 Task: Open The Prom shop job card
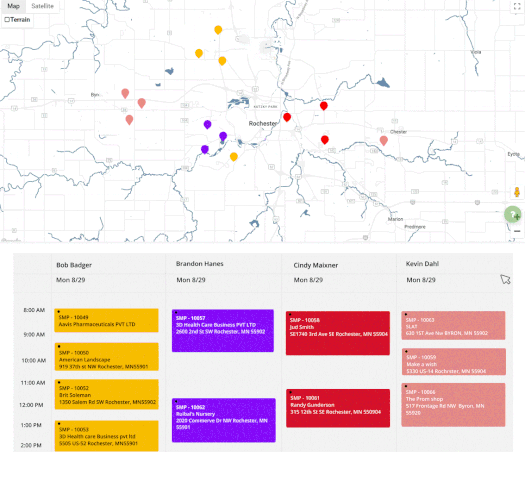tap(453, 405)
